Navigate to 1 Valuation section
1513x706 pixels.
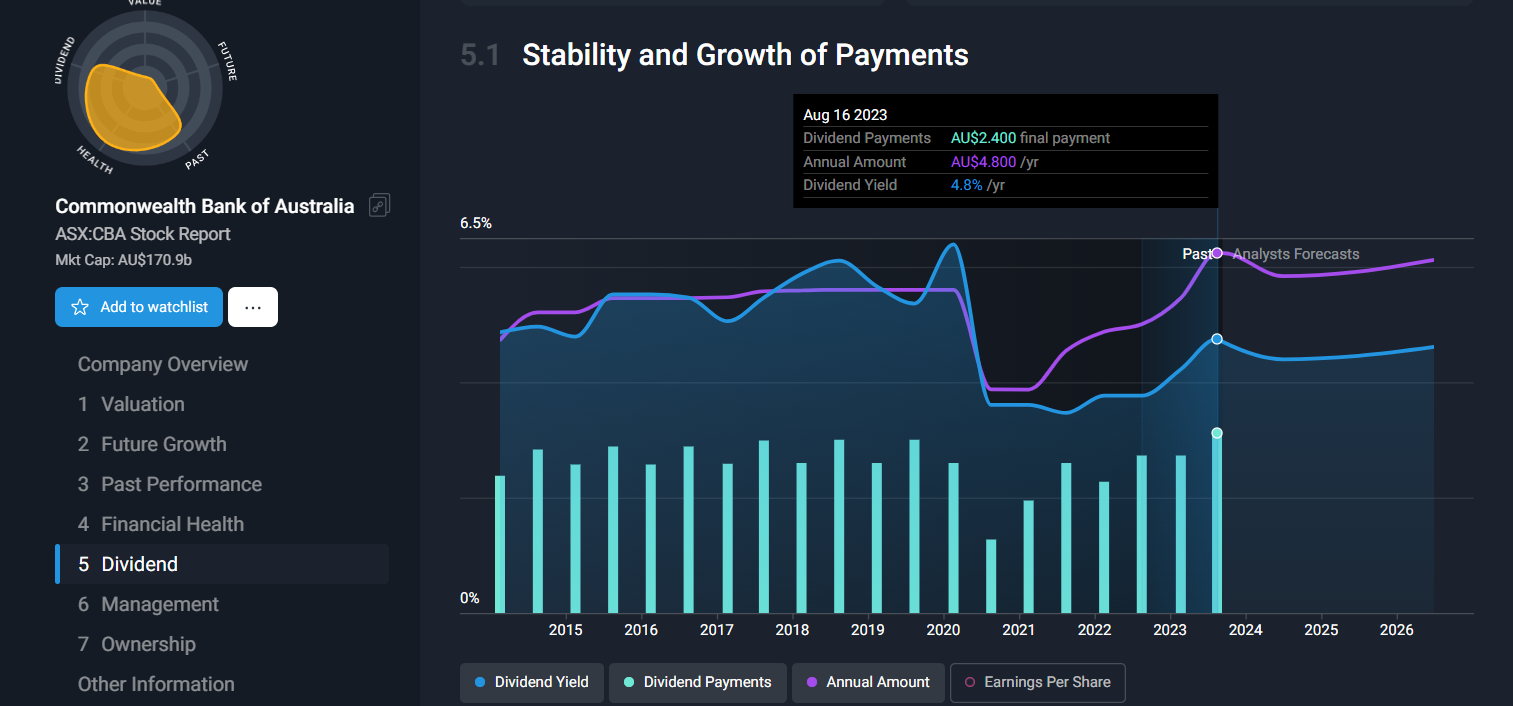click(x=131, y=404)
